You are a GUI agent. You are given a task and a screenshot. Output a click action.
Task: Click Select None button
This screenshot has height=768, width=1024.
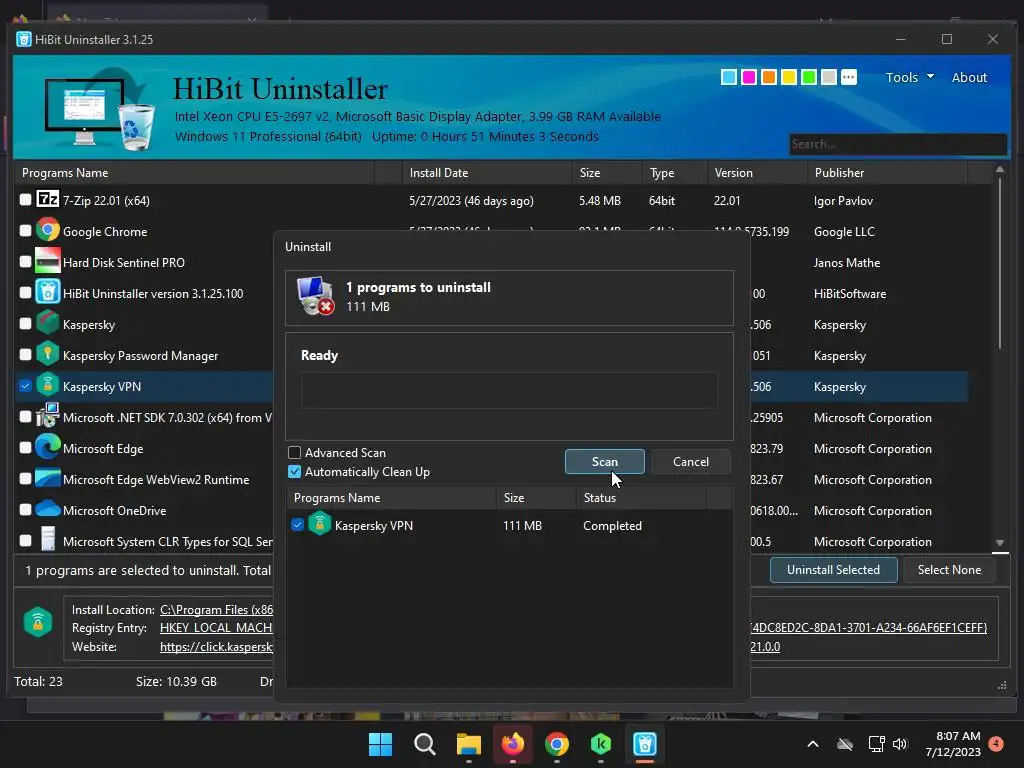tap(949, 569)
